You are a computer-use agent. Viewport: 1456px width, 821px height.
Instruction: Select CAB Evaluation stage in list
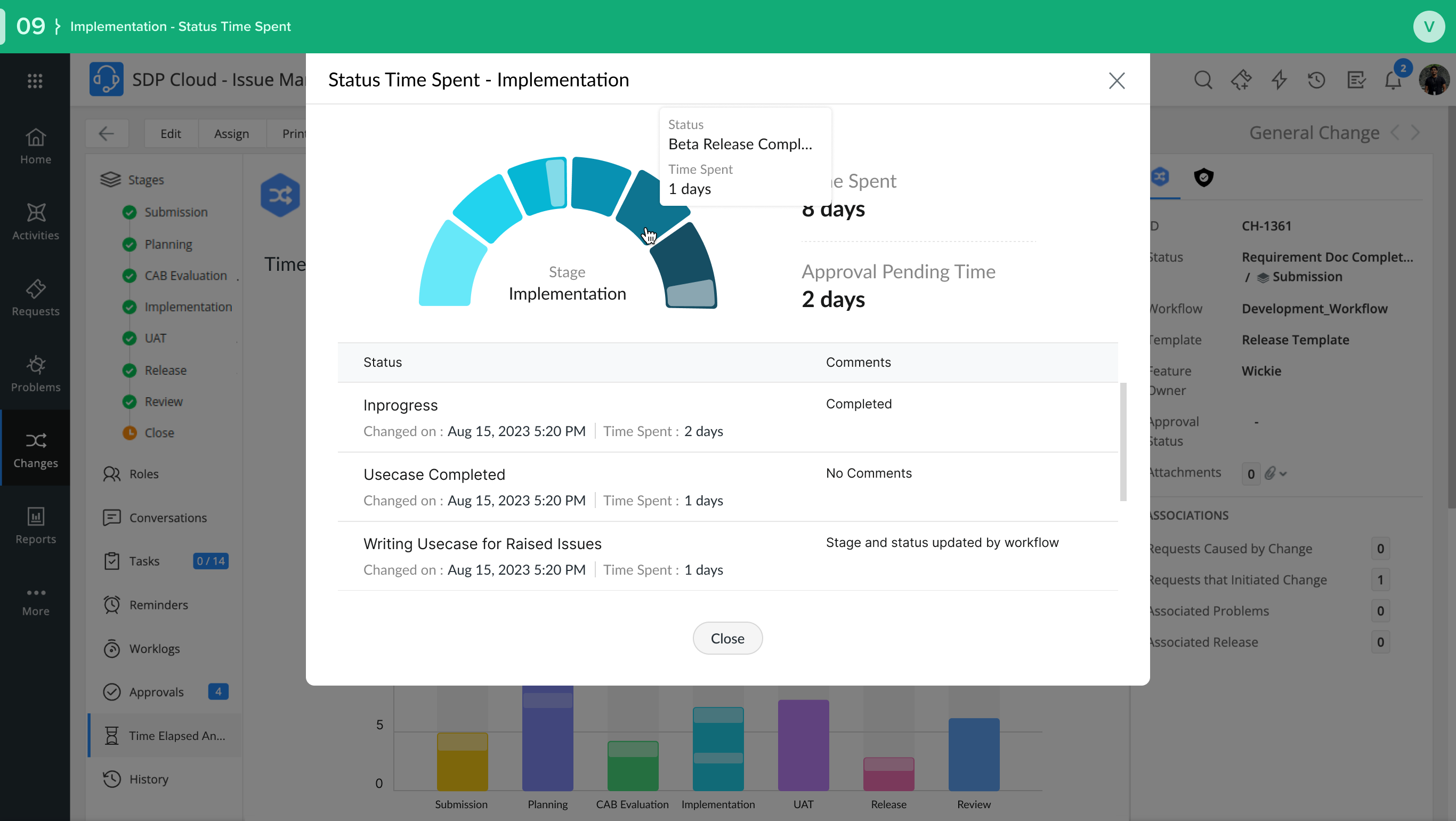185,276
